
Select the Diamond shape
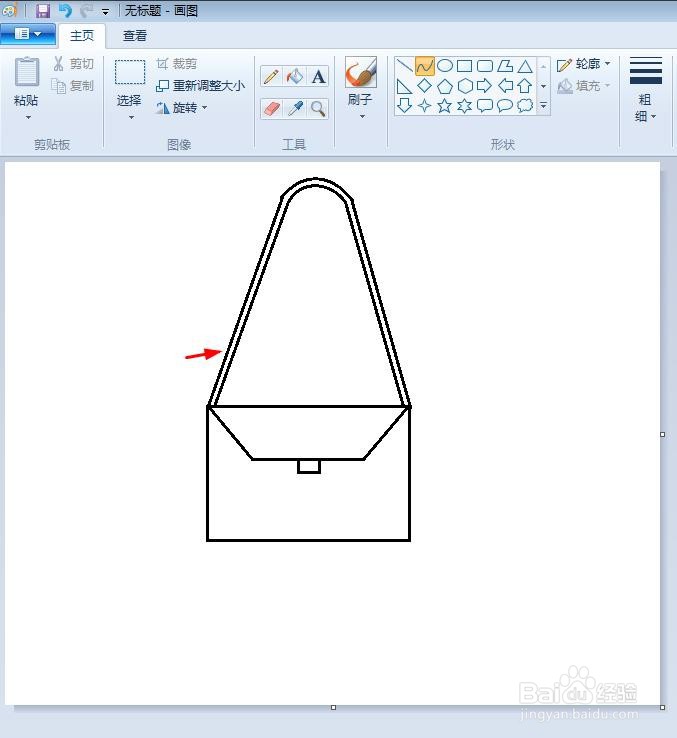click(x=425, y=86)
